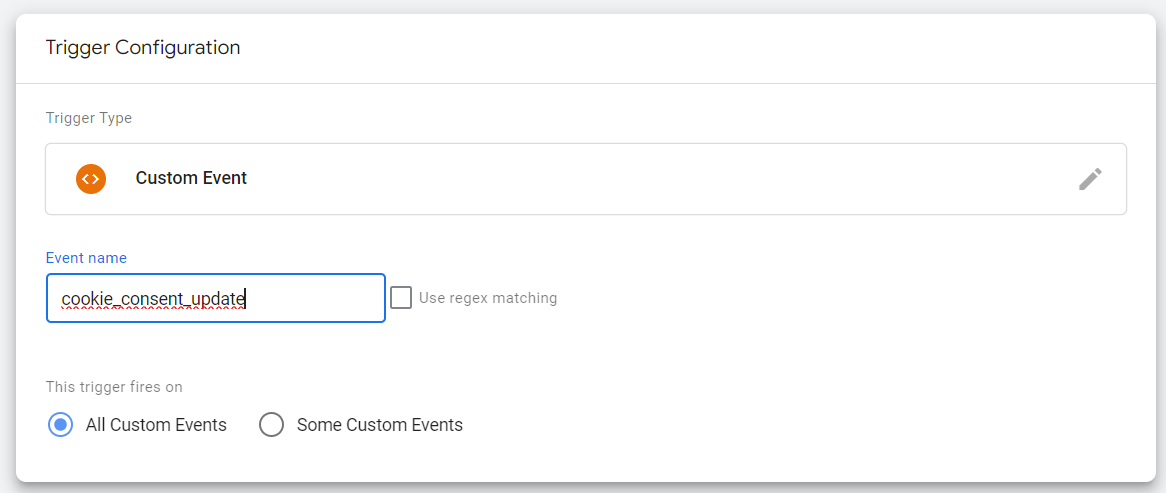Click the "Trigger Configuration" panel heading
The height and width of the screenshot is (493, 1166).
click(143, 47)
